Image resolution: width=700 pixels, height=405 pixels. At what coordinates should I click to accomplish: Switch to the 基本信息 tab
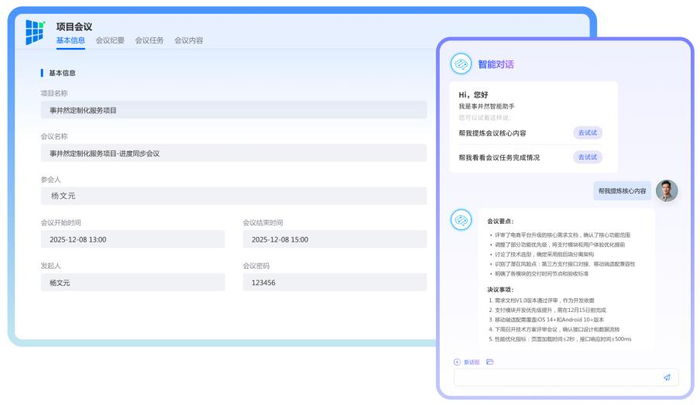click(x=71, y=40)
